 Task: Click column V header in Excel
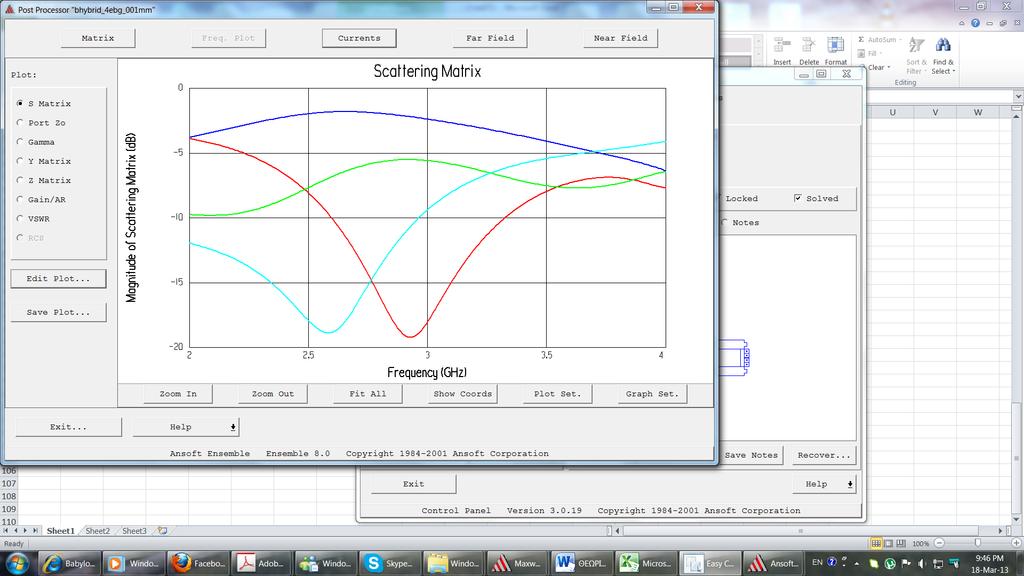tap(935, 112)
